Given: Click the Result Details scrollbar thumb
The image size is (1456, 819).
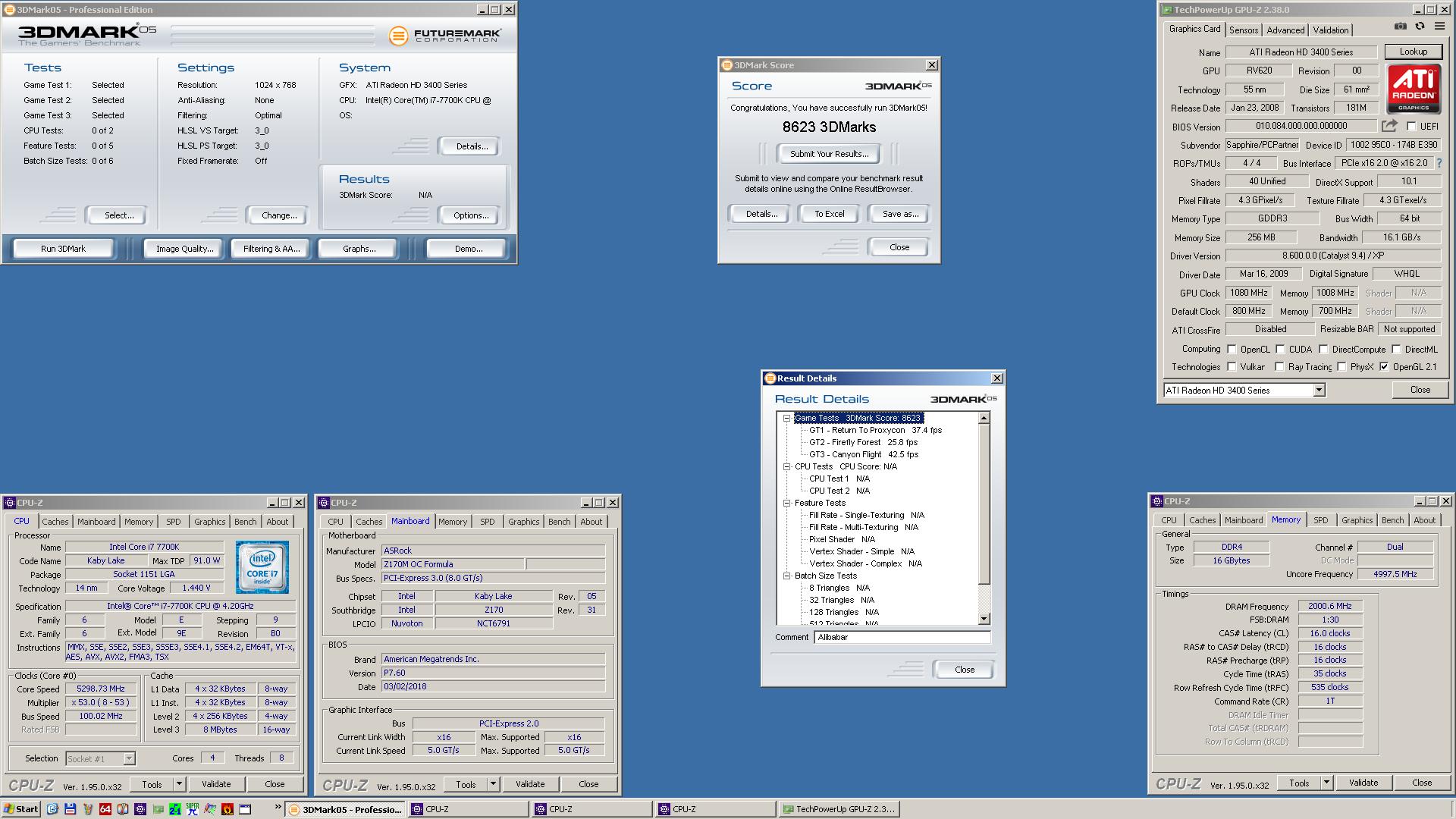Looking at the screenshot, I should (x=984, y=504).
